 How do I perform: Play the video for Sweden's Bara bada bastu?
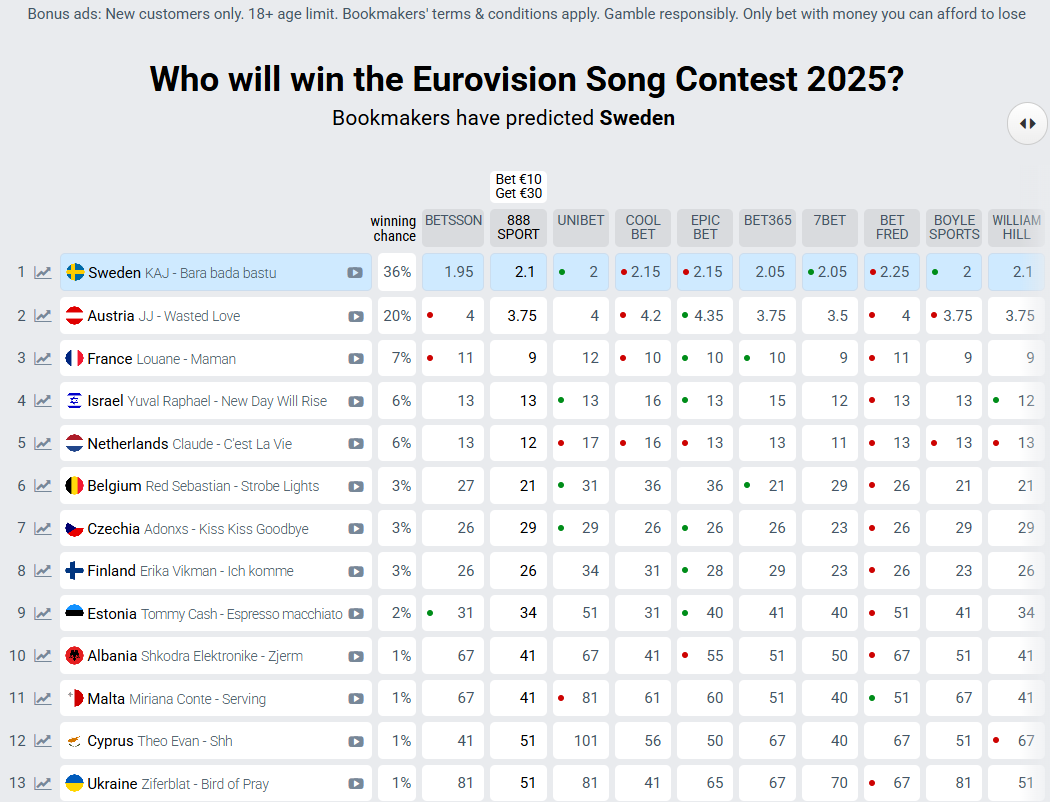355,273
